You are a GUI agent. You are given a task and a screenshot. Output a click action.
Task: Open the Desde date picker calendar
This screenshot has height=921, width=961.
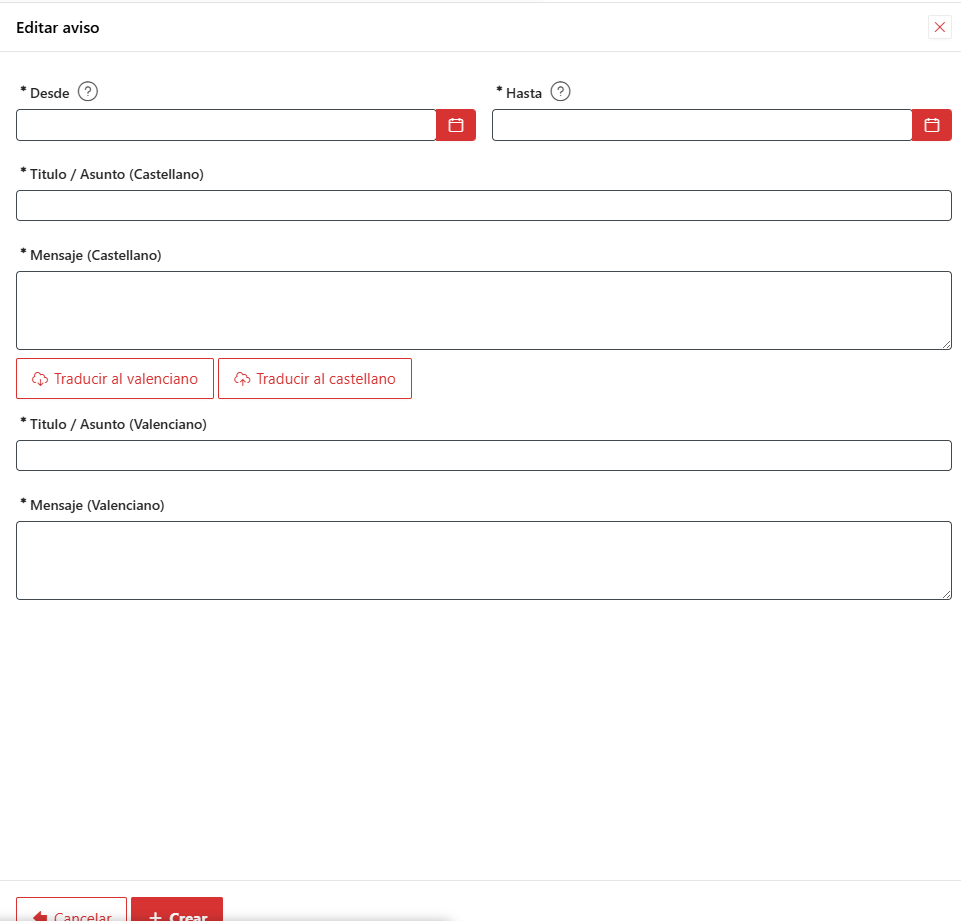[x=455, y=125]
